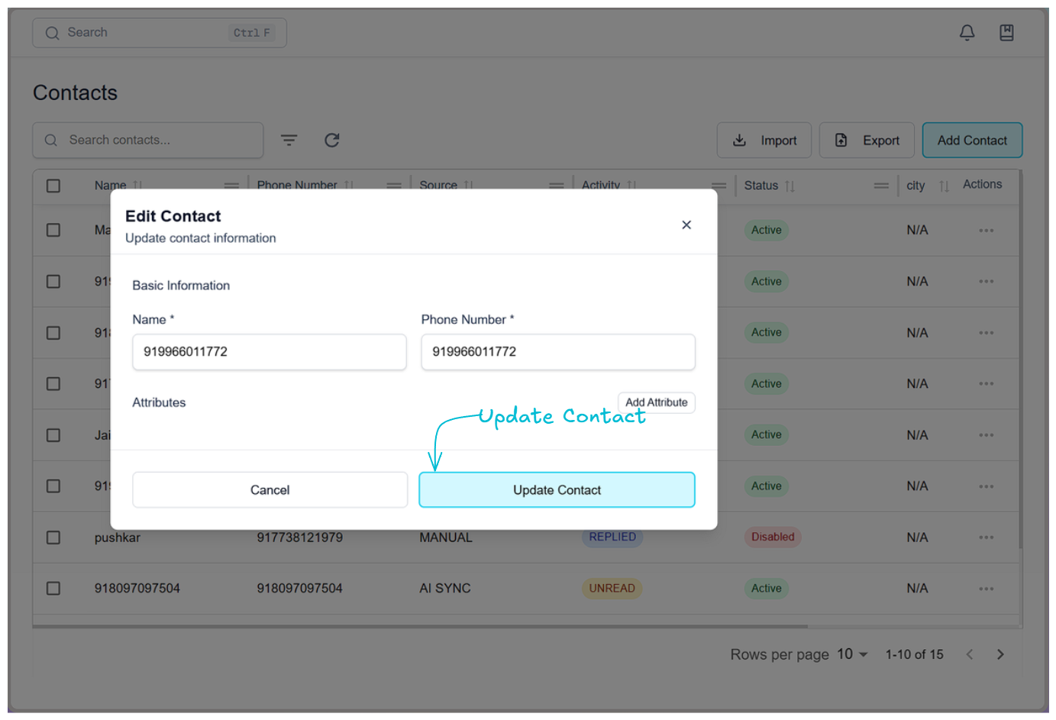Go to next page of contacts
Viewport: 1056px width, 720px height.
[1000, 654]
